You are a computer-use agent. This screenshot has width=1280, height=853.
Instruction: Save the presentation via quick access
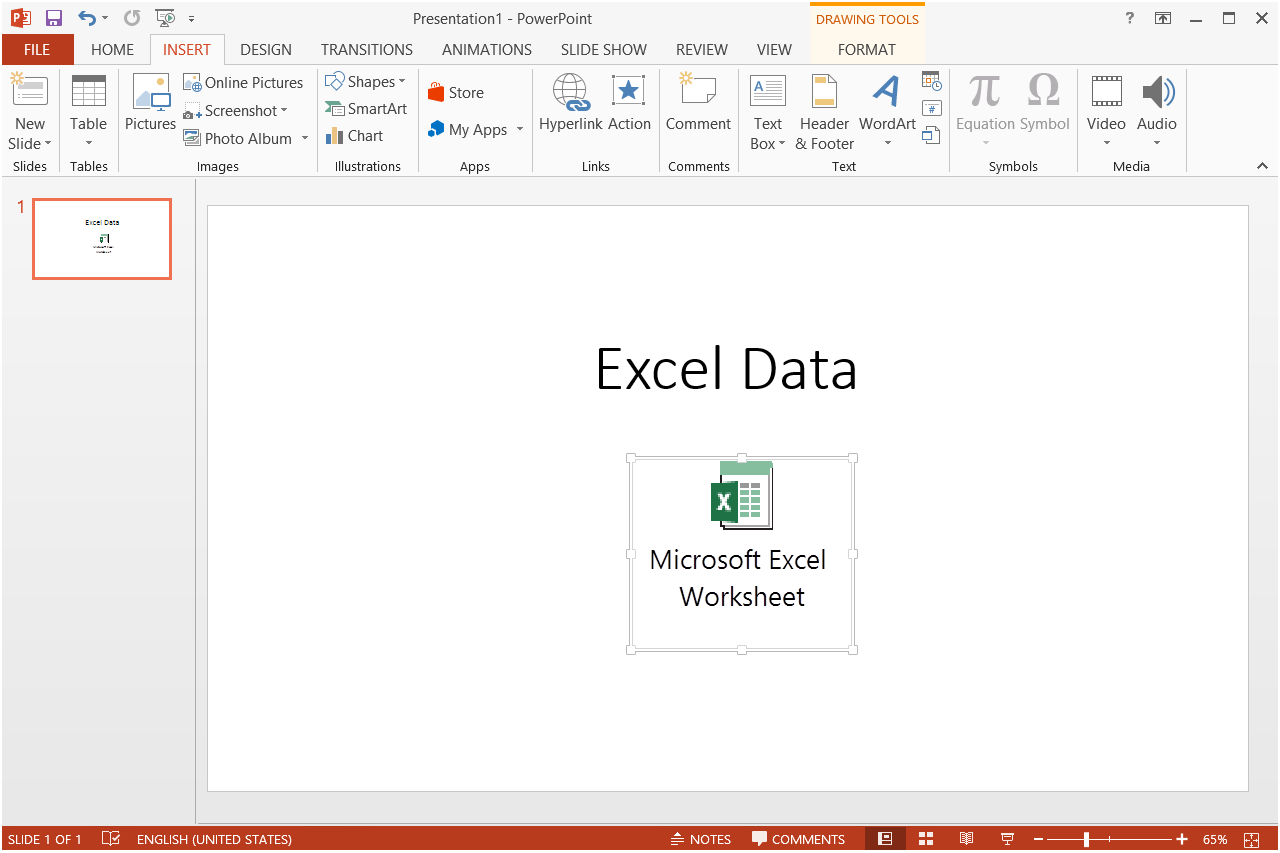(54, 18)
